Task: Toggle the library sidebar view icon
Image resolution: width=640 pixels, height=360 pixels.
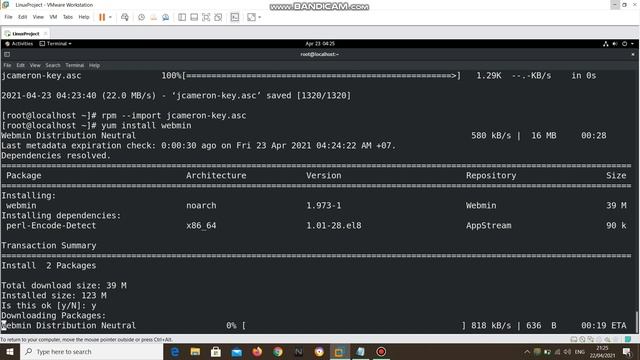Action: (182, 17)
